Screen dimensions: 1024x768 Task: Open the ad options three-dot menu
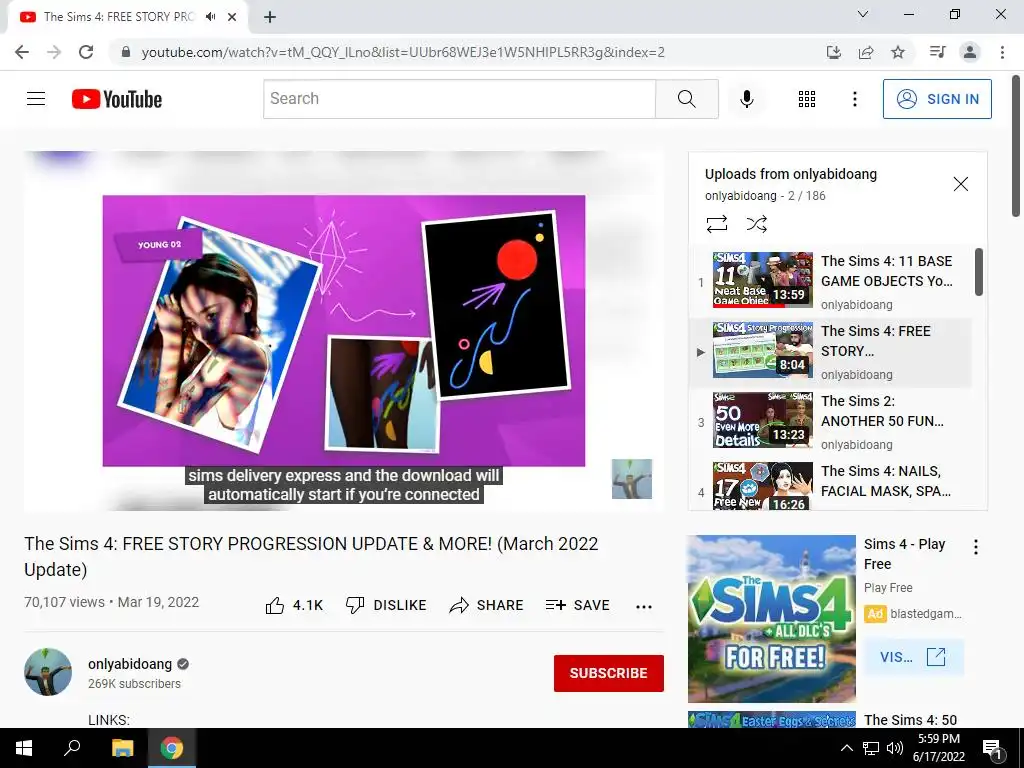click(976, 547)
